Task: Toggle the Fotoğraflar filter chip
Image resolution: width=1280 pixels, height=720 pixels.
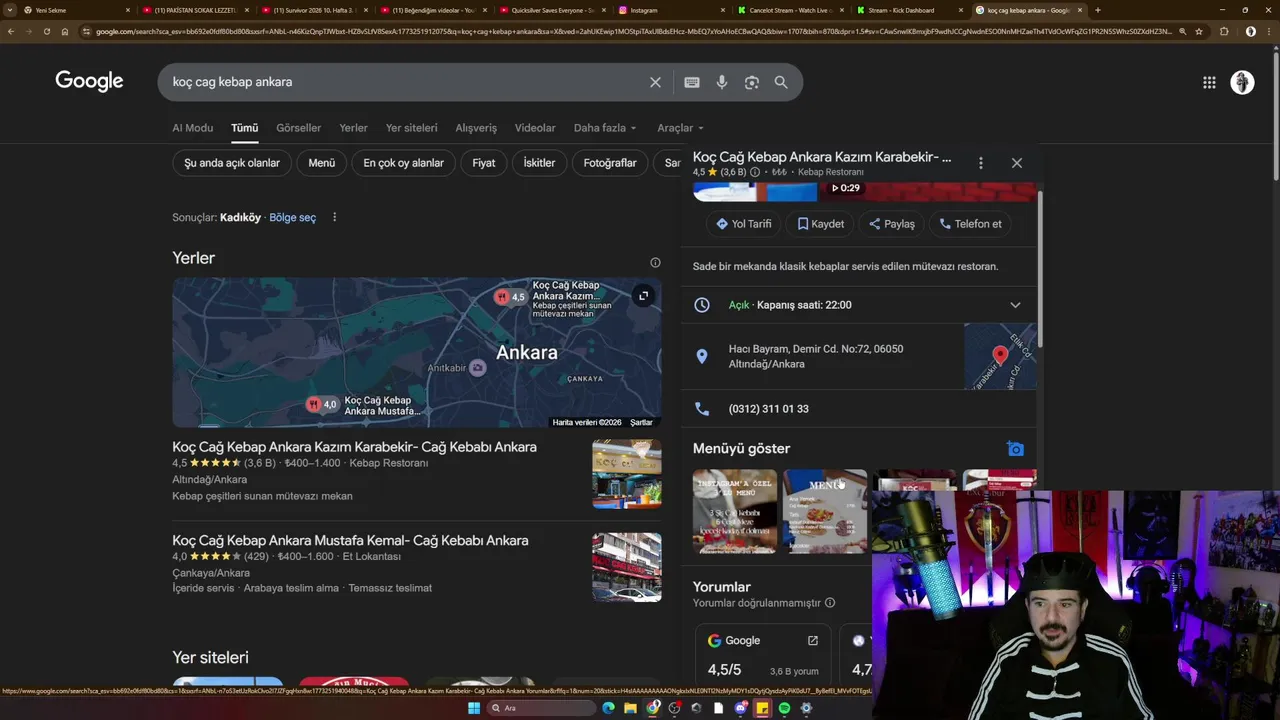Action: tap(610, 163)
